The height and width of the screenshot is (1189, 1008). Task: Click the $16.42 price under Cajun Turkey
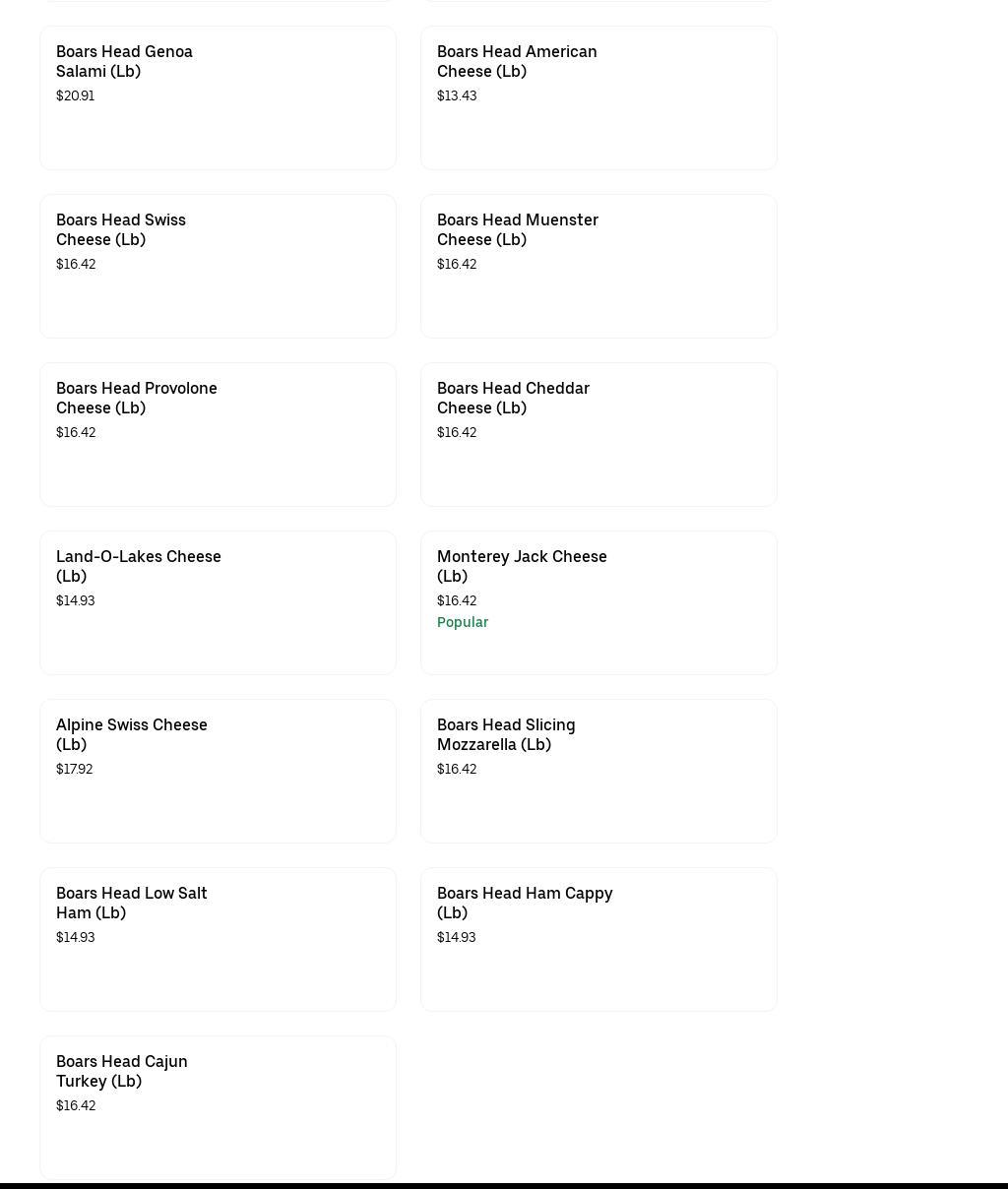76,1105
